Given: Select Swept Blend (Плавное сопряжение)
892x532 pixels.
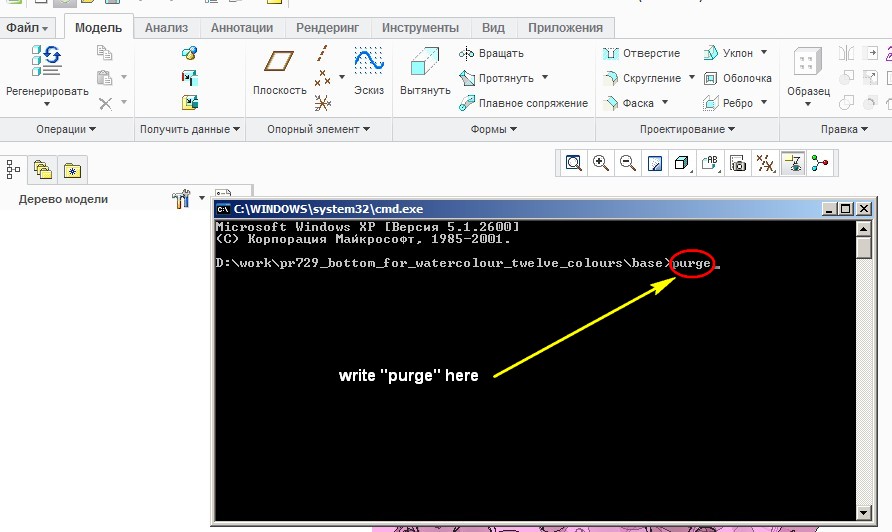Looking at the screenshot, I should click(523, 103).
